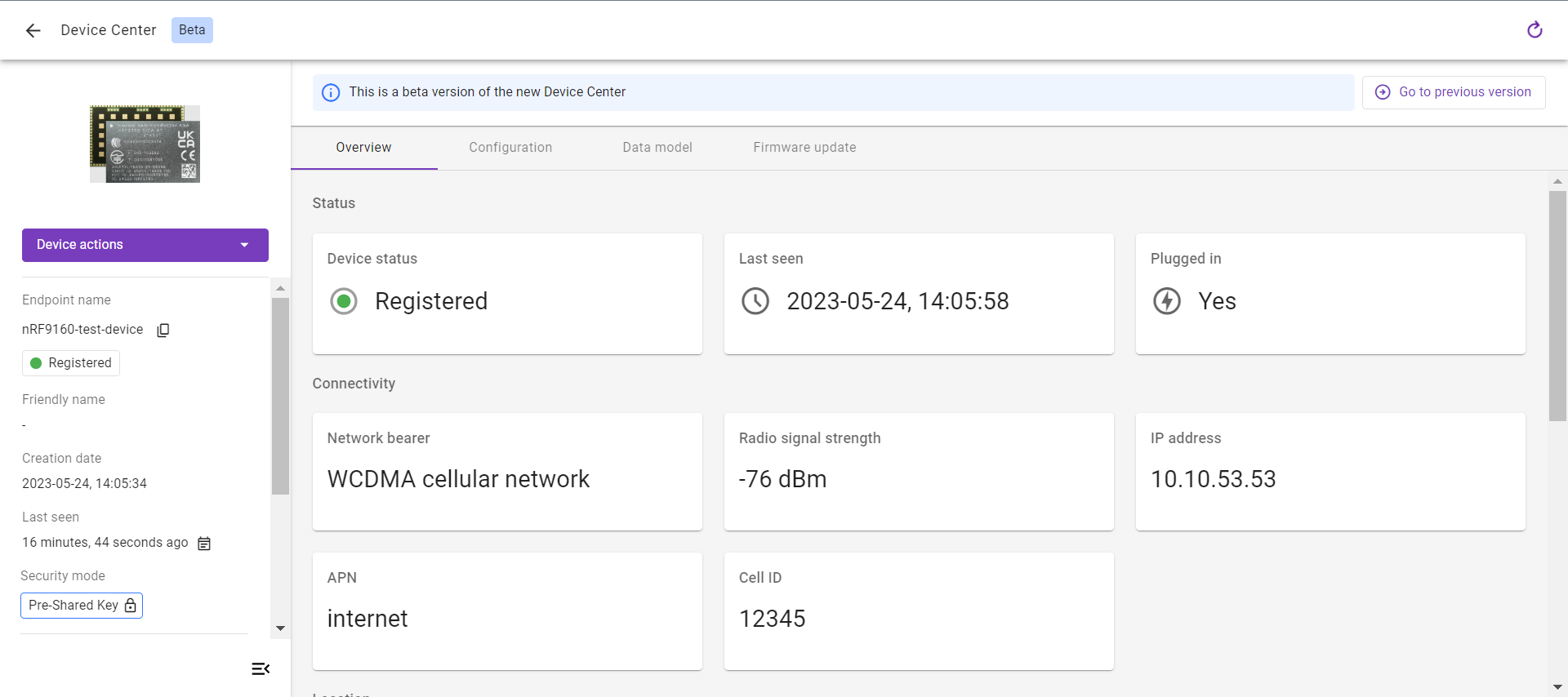This screenshot has width=1568, height=697.
Task: Click the Registered value in Device status card
Action: (x=431, y=301)
